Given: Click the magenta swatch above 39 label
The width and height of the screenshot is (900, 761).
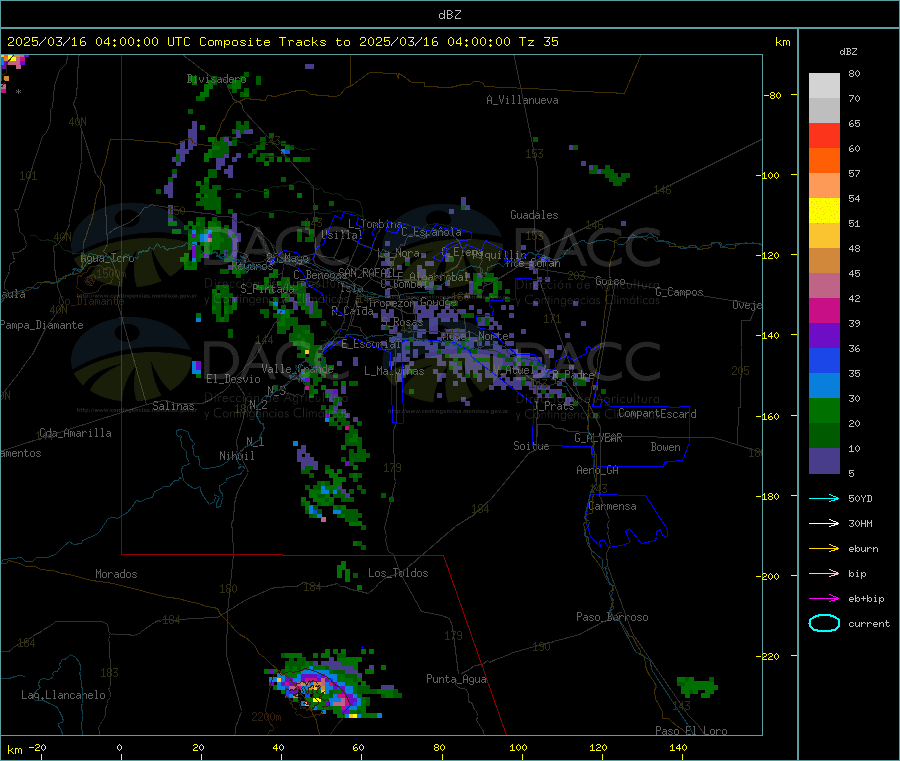Looking at the screenshot, I should point(824,310).
